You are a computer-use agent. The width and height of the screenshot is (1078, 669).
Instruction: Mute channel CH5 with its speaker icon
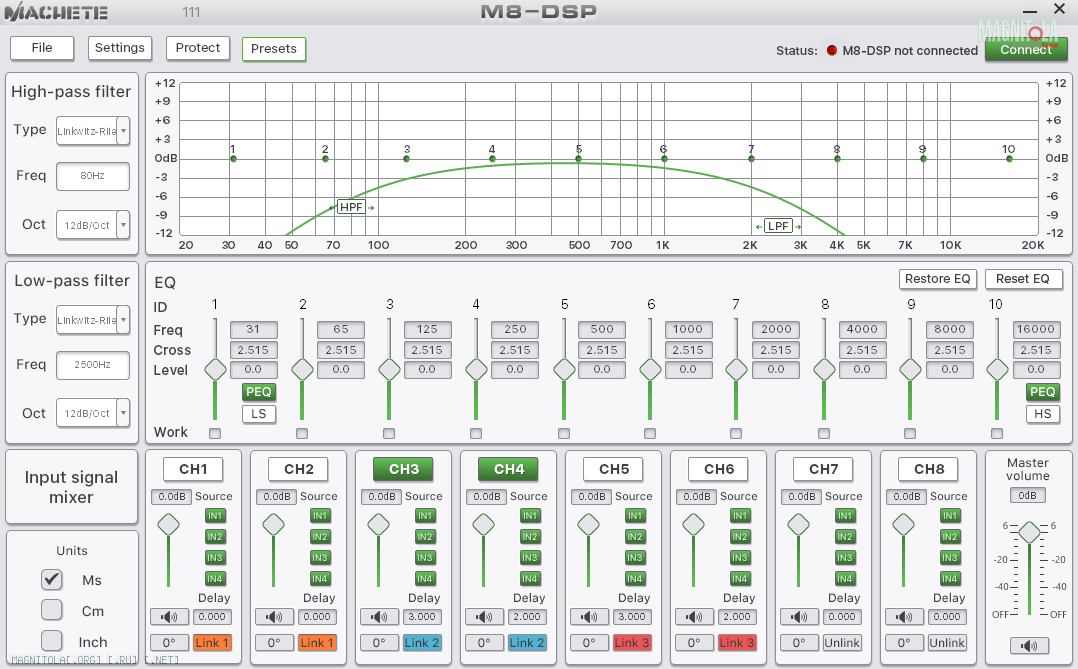pyautogui.click(x=589, y=617)
